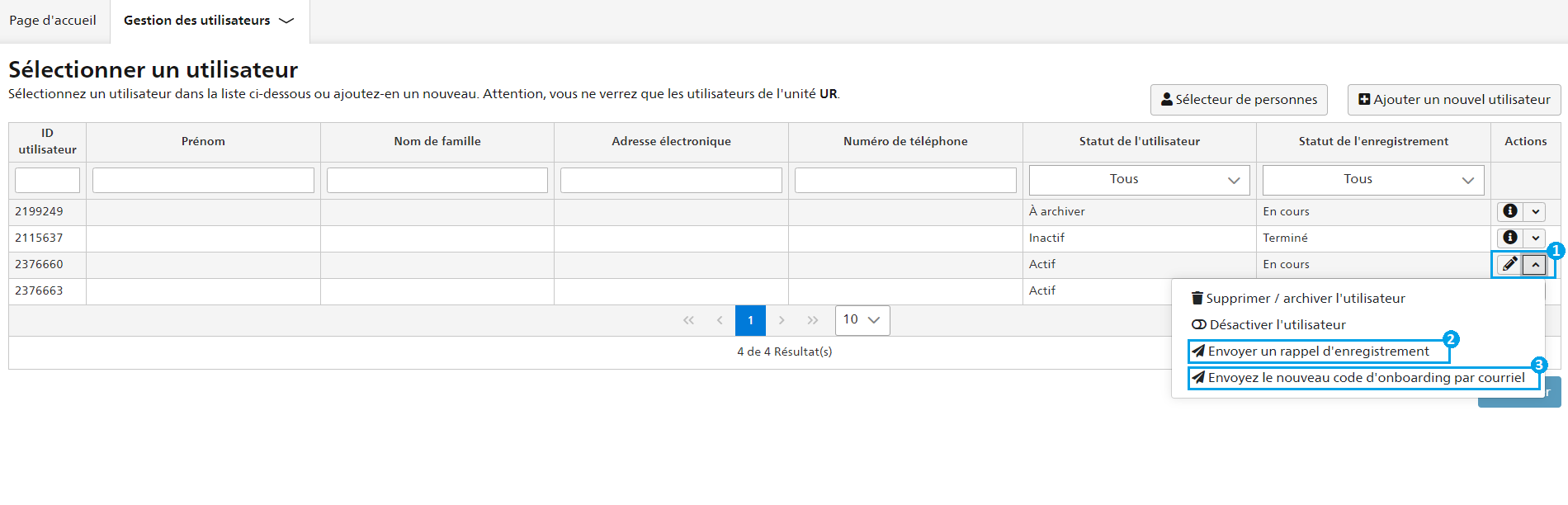Expand actions arrow for user 2199249
1568x505 pixels.
1535,211
